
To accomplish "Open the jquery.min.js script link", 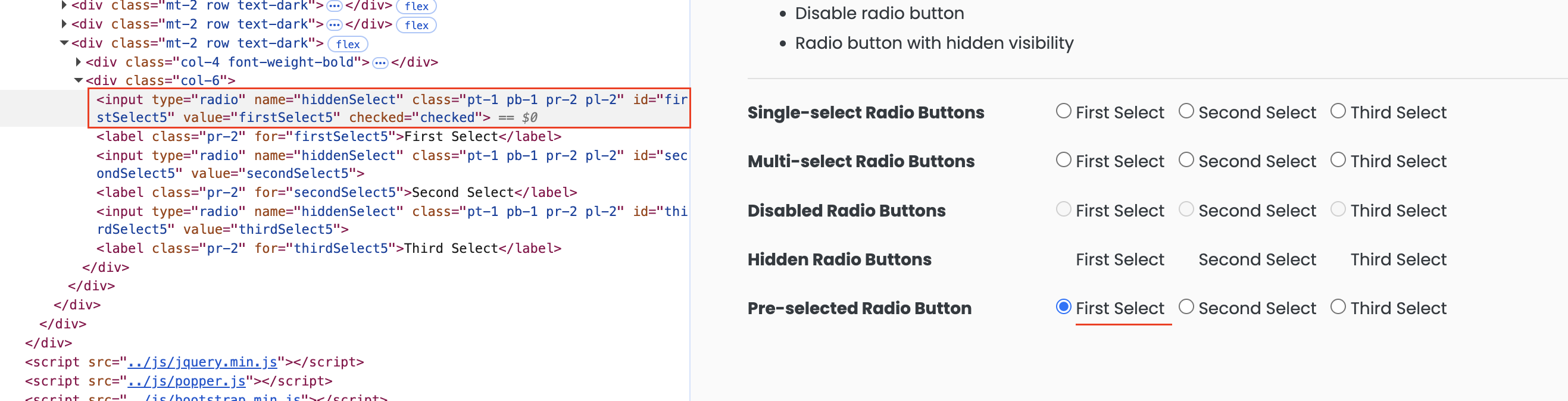I will point(202,362).
